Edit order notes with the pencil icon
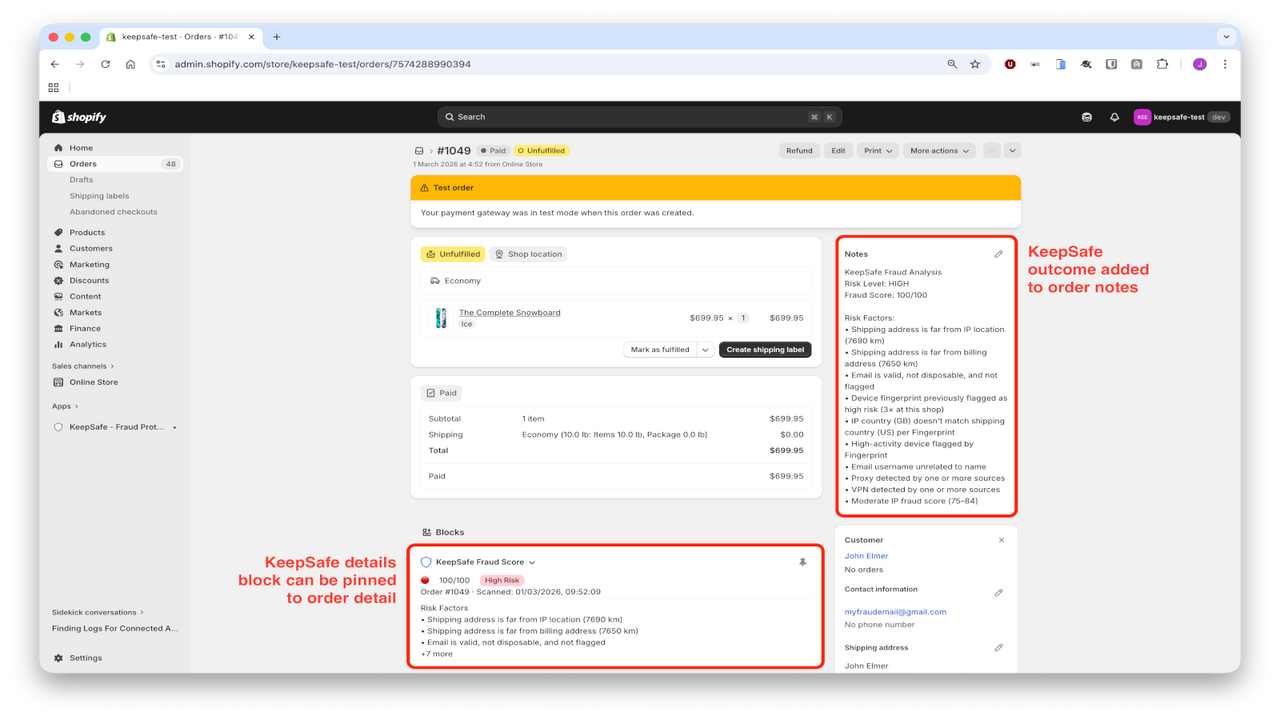Viewport: 1280px width, 720px height. (998, 254)
